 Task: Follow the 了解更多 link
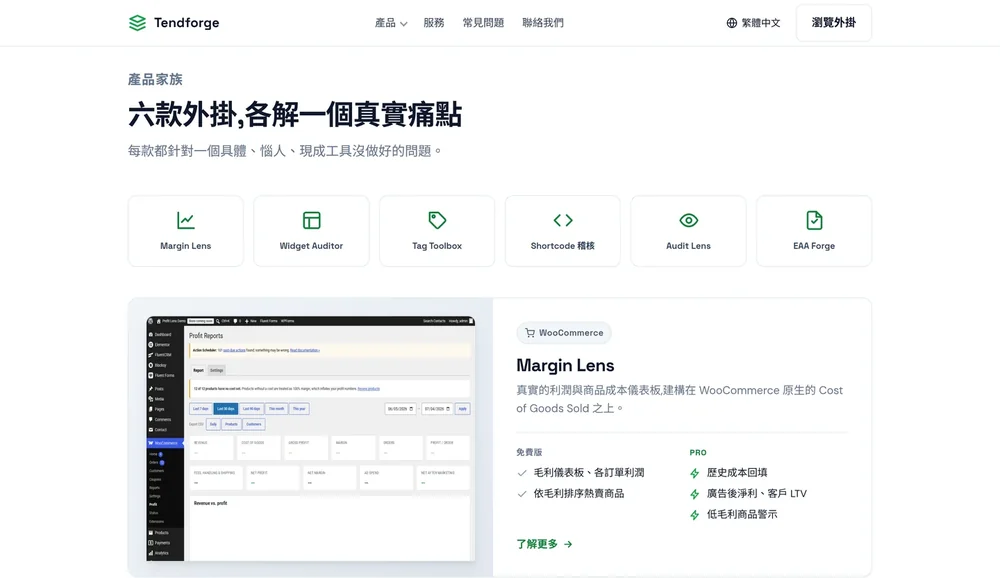coord(544,544)
